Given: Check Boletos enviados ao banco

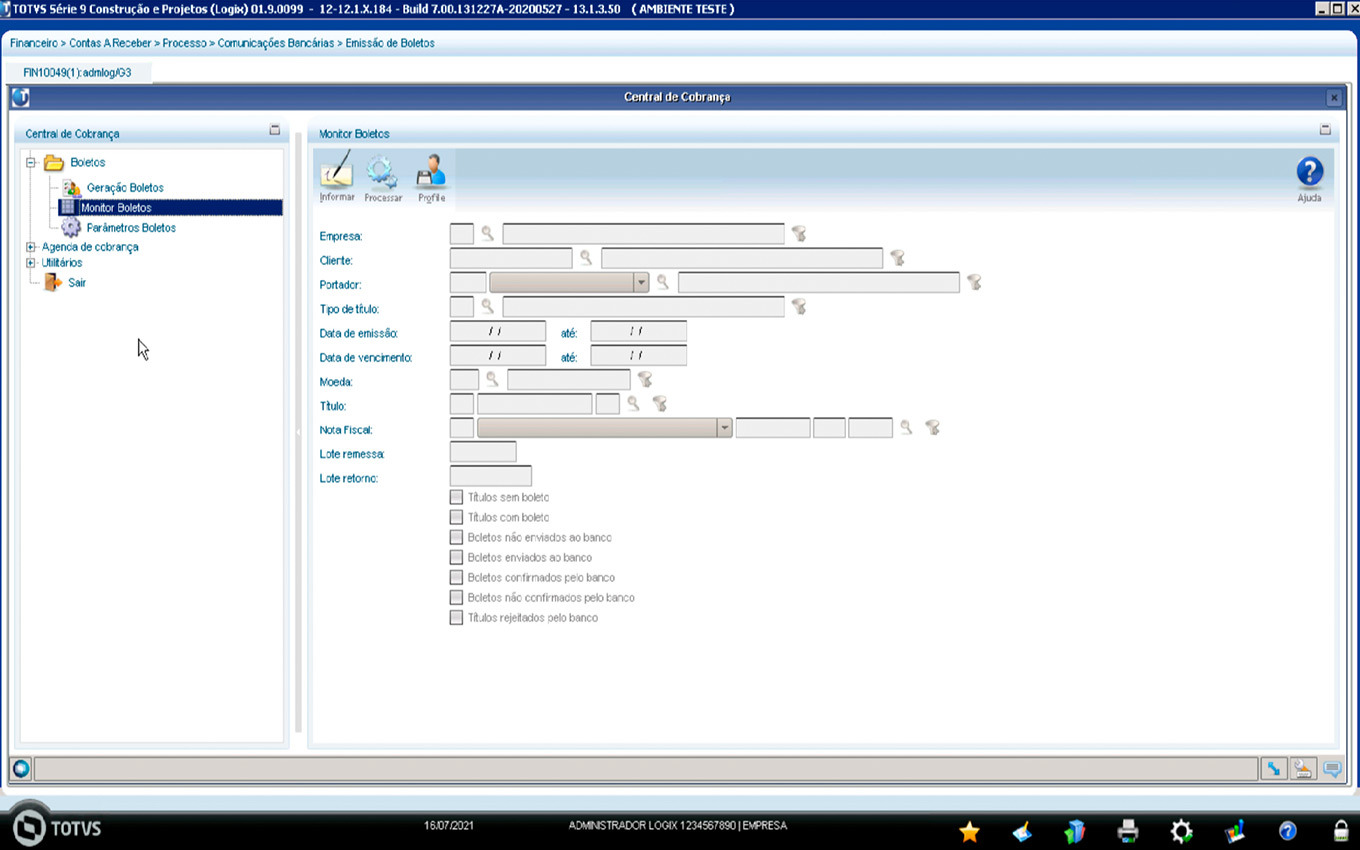Looking at the screenshot, I should (456, 557).
